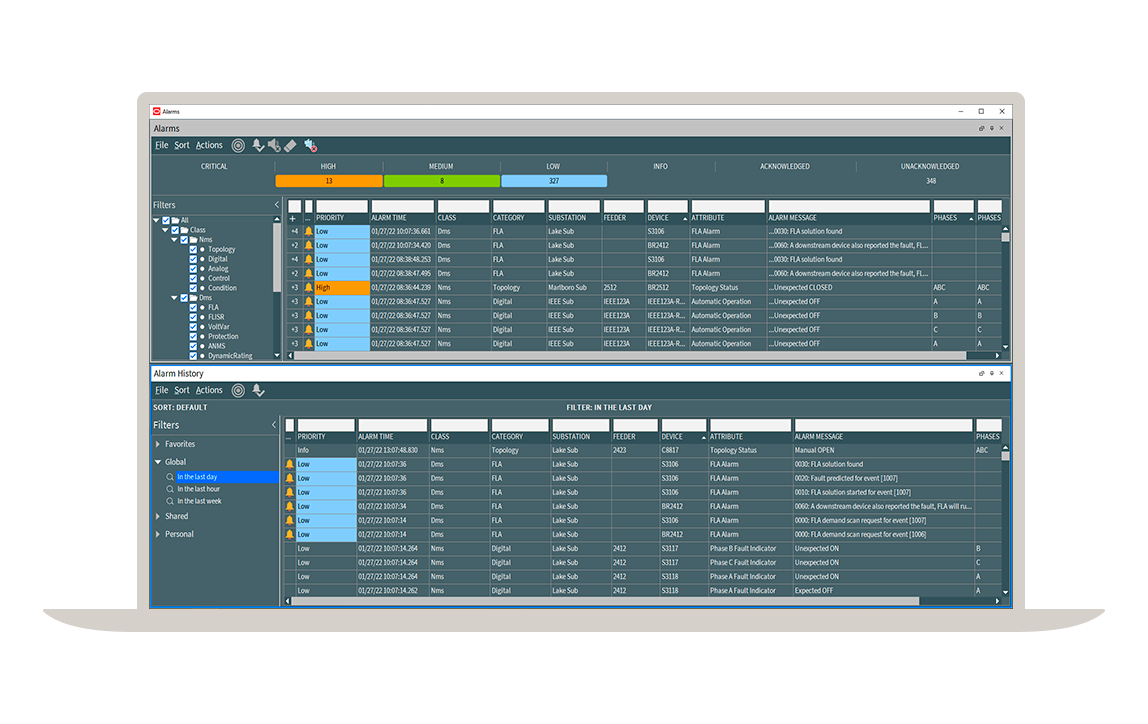The image size is (1148, 724).
Task: Open Actions menu in Alarms panel
Action: pos(209,146)
